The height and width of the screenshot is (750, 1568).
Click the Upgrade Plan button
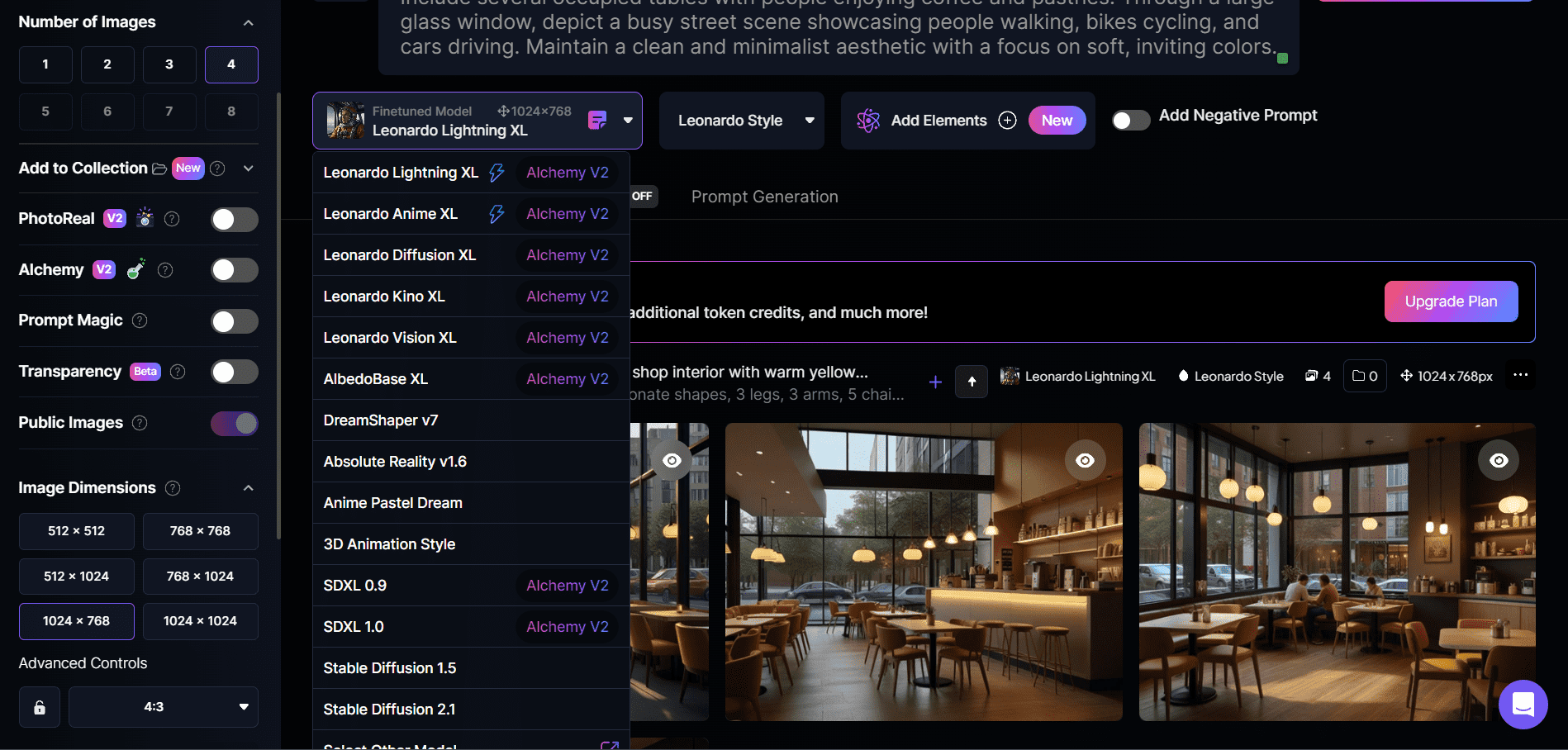[1451, 301]
